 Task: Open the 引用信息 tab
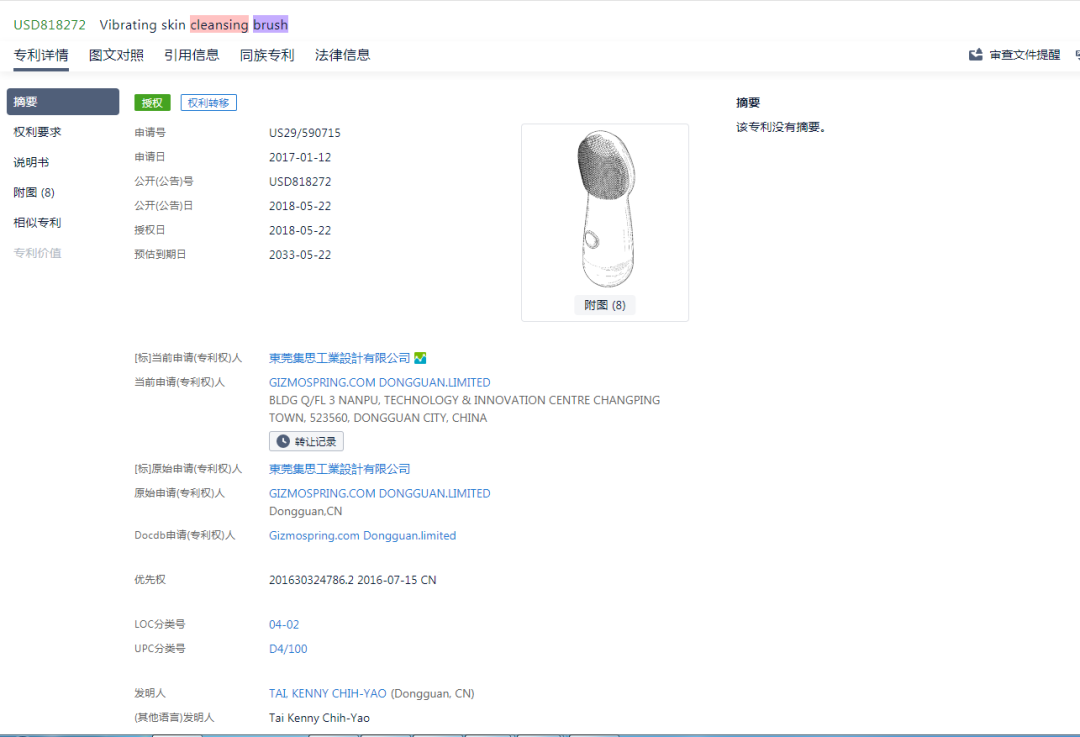click(x=191, y=55)
